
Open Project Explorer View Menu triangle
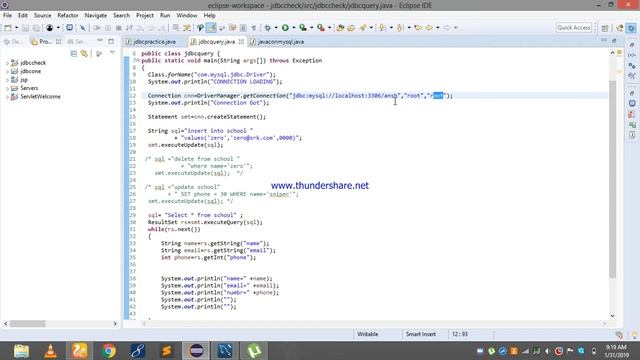(112, 53)
